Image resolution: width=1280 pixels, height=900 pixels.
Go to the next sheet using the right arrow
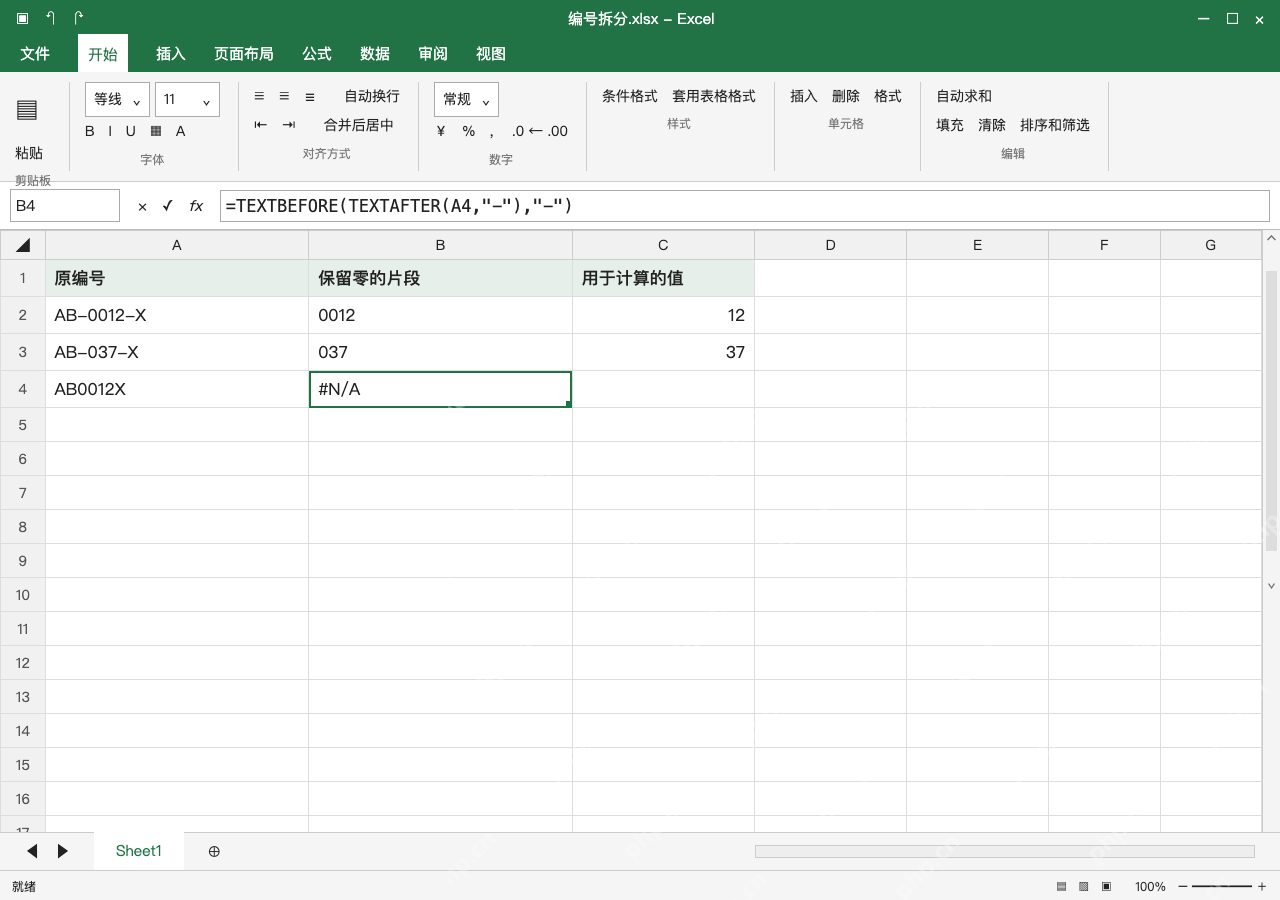click(63, 851)
